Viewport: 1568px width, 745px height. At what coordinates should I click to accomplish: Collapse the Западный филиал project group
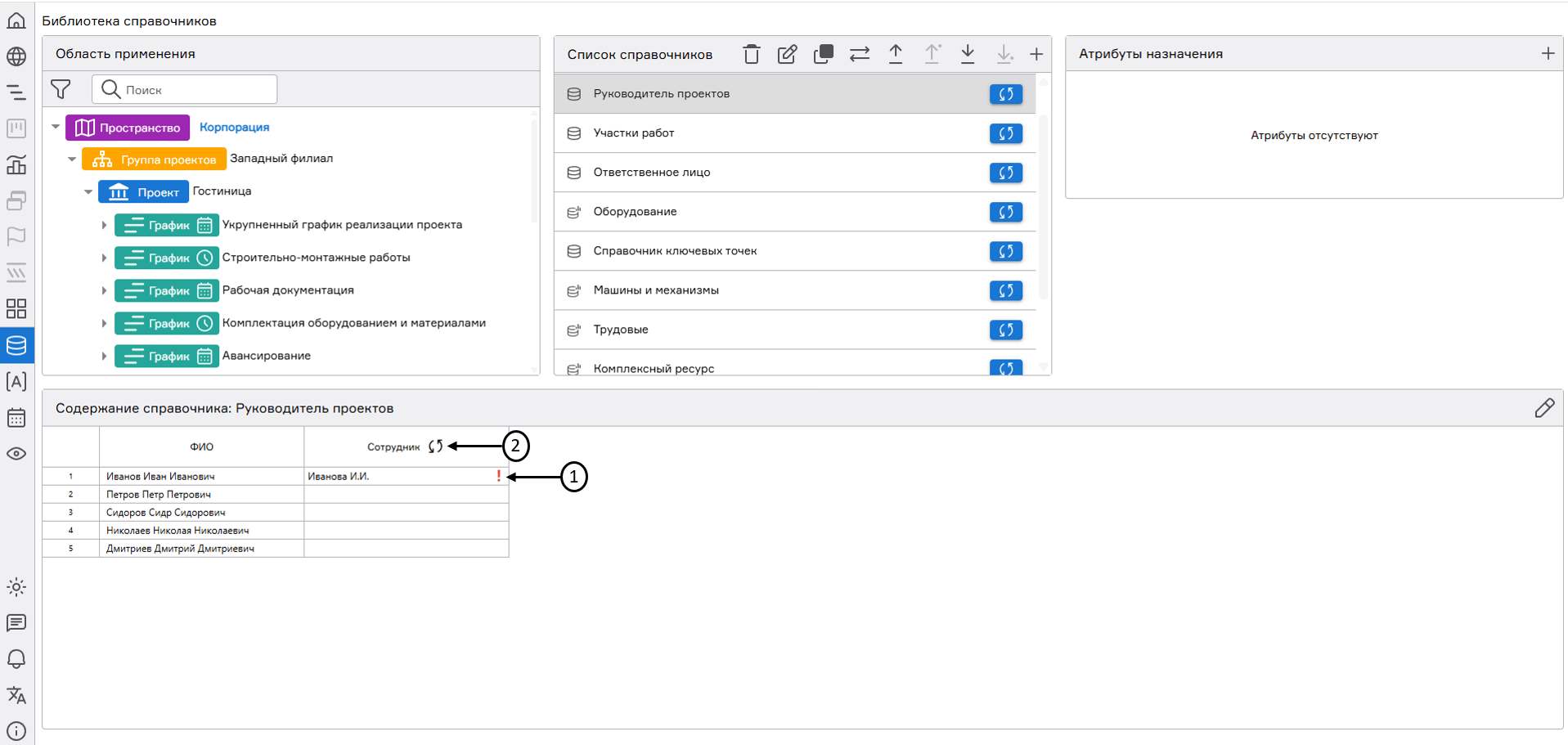(x=72, y=159)
